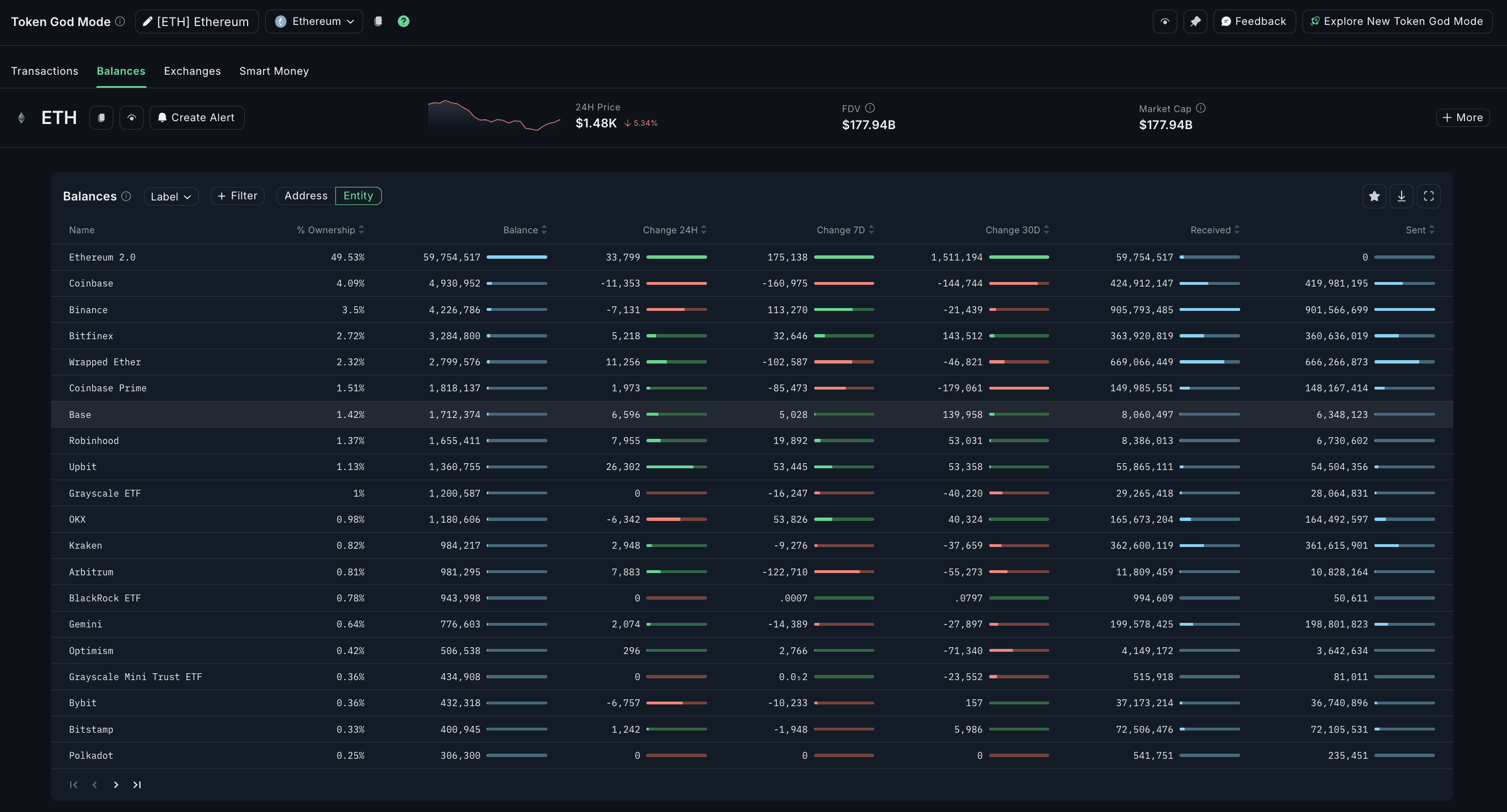Open the Exchanges tab
This screenshot has height=812, width=1507.
pyautogui.click(x=192, y=71)
